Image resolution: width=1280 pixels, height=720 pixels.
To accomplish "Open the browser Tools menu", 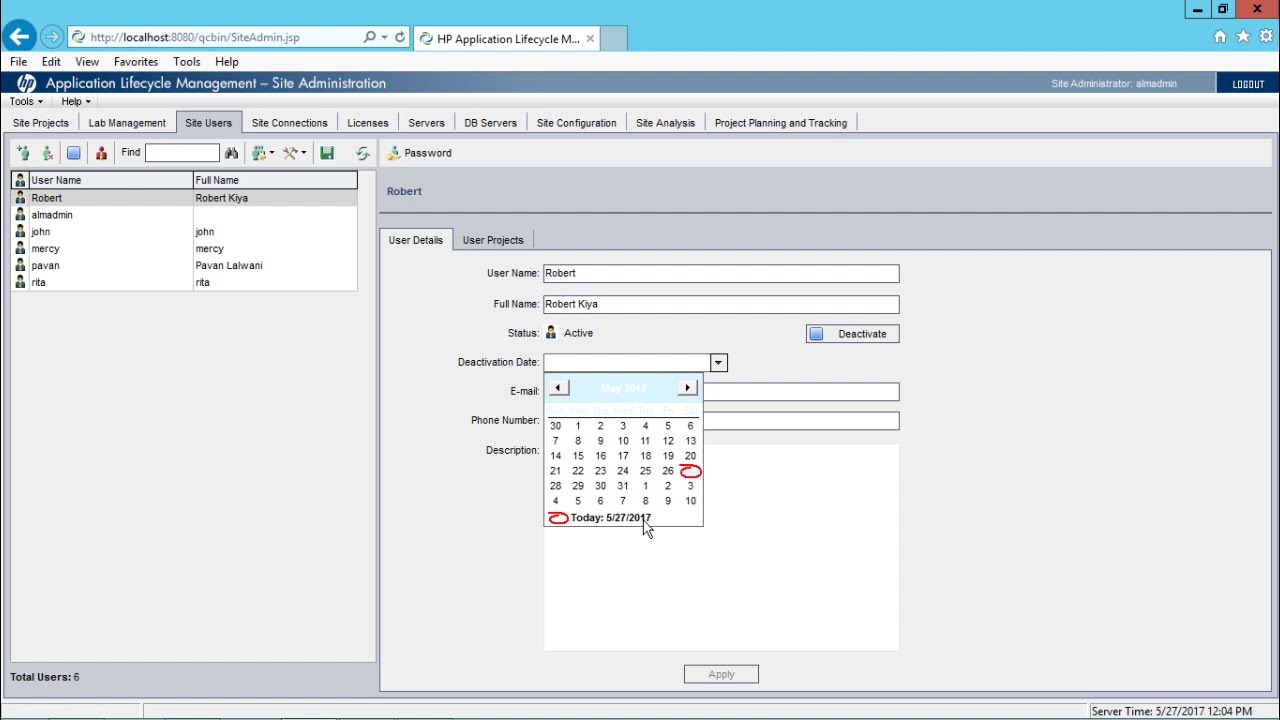I will 187,62.
